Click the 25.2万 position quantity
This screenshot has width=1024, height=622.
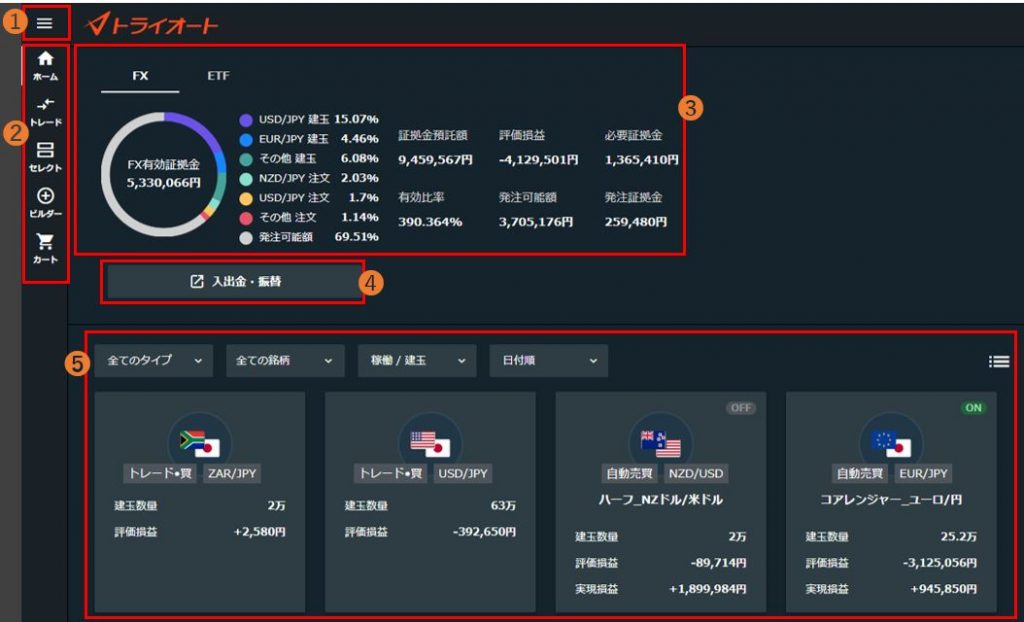click(959, 536)
